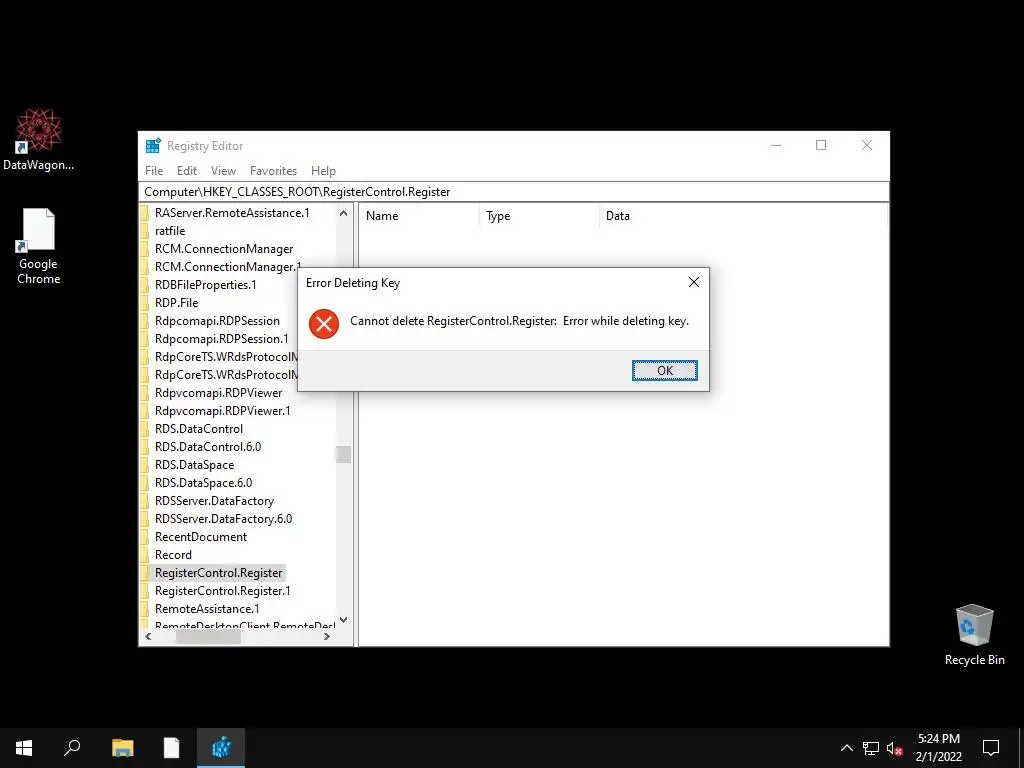Select the RecentDocument key
The image size is (1024, 768).
[x=200, y=537]
